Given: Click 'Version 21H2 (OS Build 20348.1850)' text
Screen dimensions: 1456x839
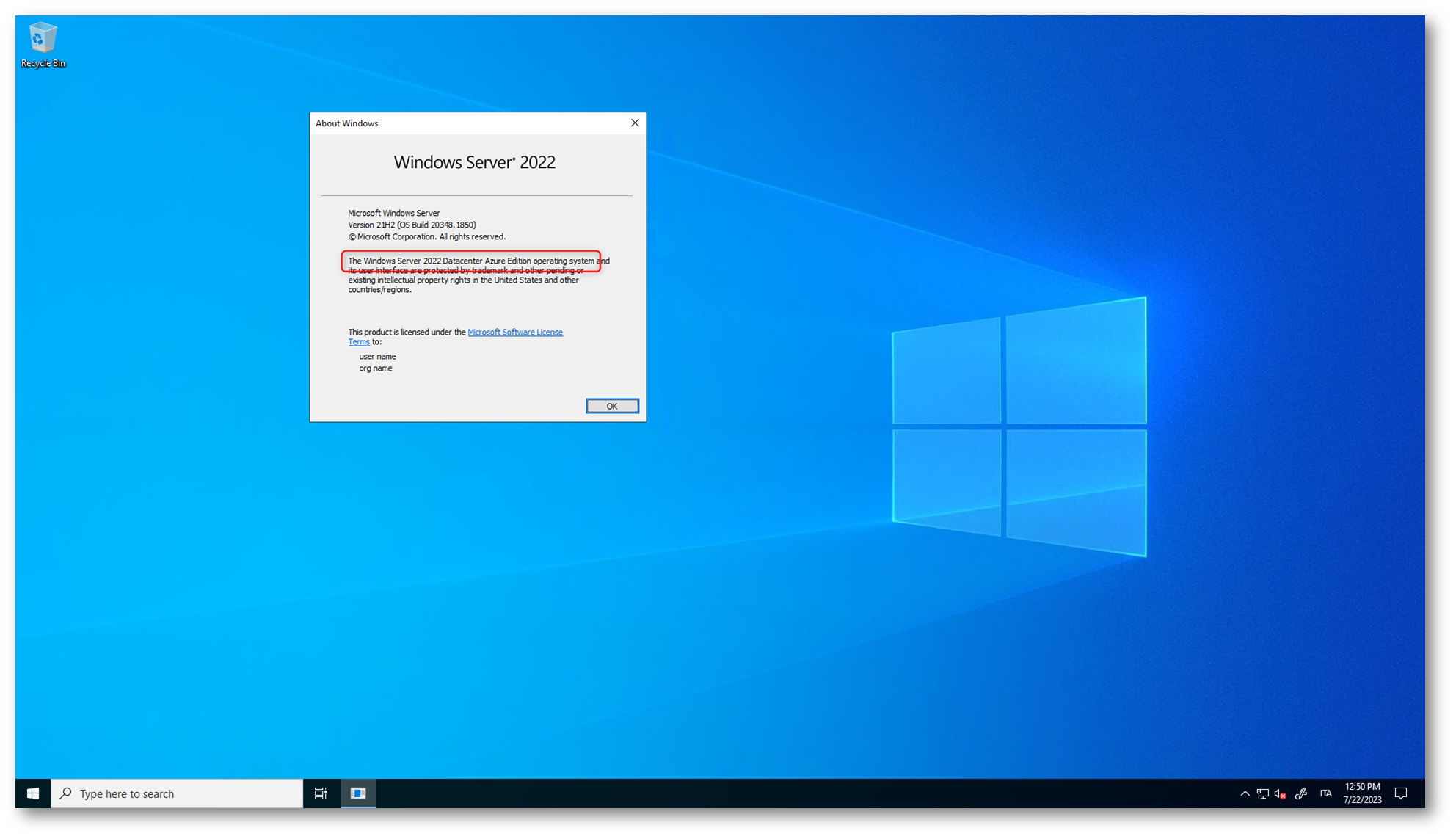Looking at the screenshot, I should (x=412, y=225).
